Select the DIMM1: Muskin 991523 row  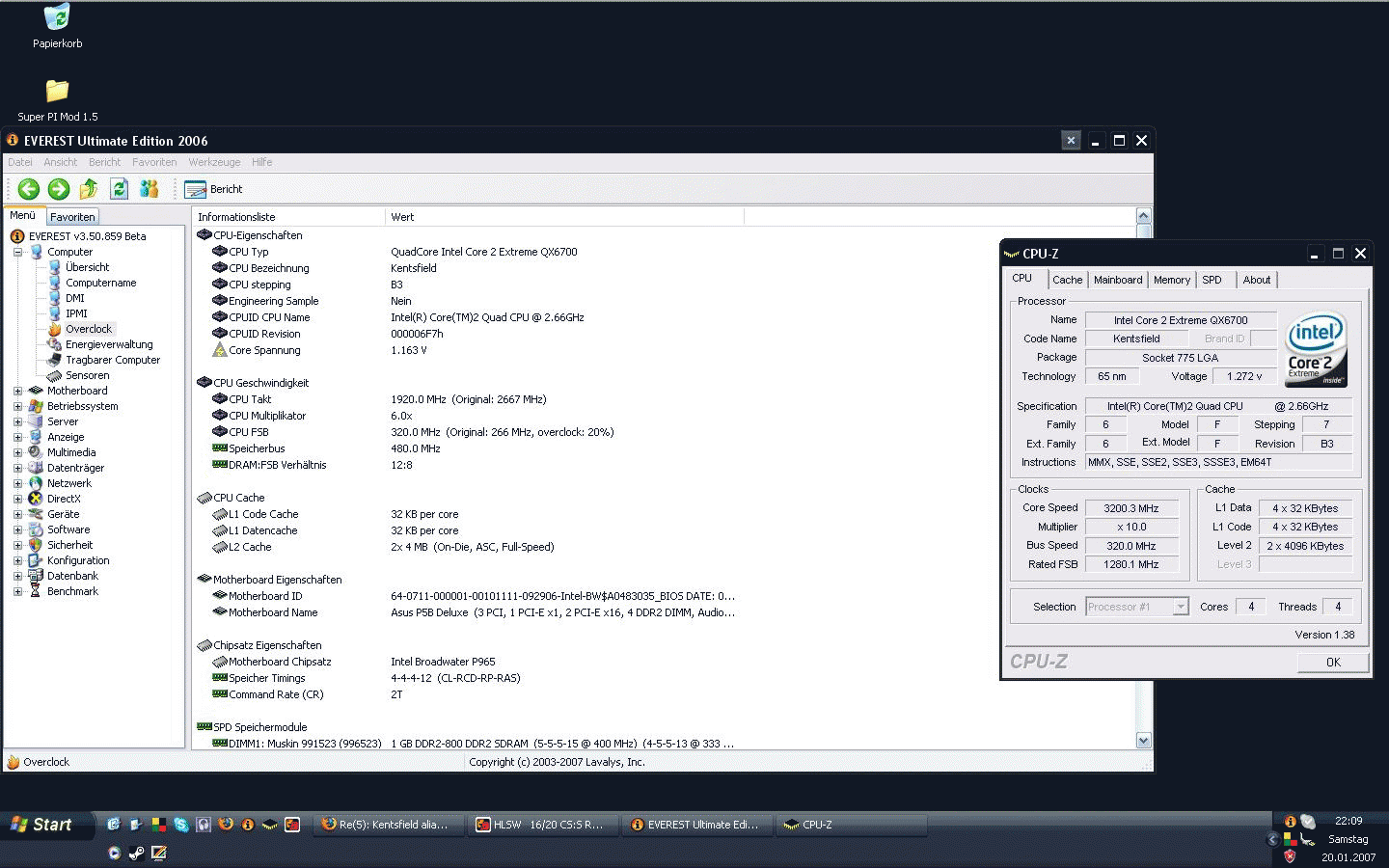pos(474,744)
